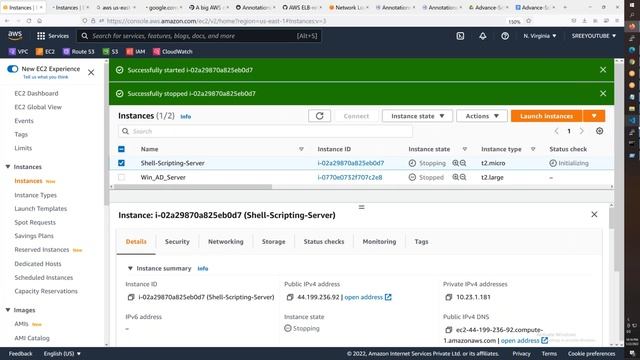Click the Feedback link in footer

(20, 353)
